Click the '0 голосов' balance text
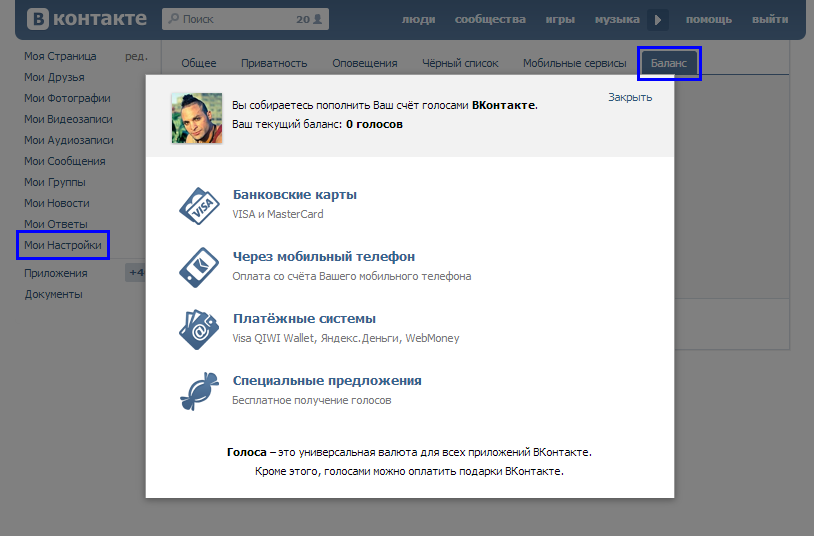 click(x=374, y=124)
